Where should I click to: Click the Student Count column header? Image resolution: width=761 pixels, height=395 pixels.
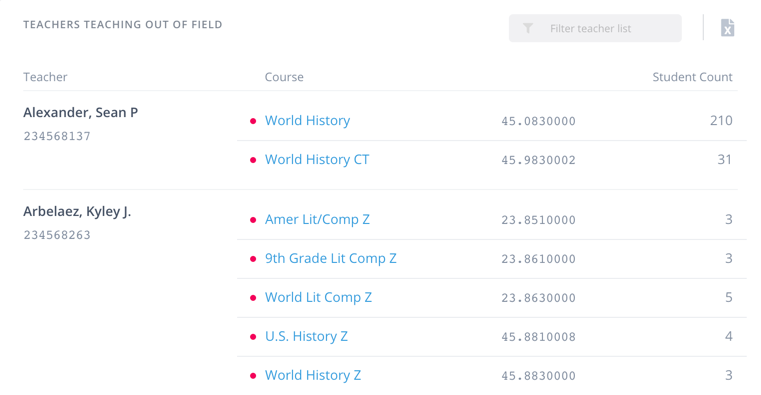tap(692, 77)
